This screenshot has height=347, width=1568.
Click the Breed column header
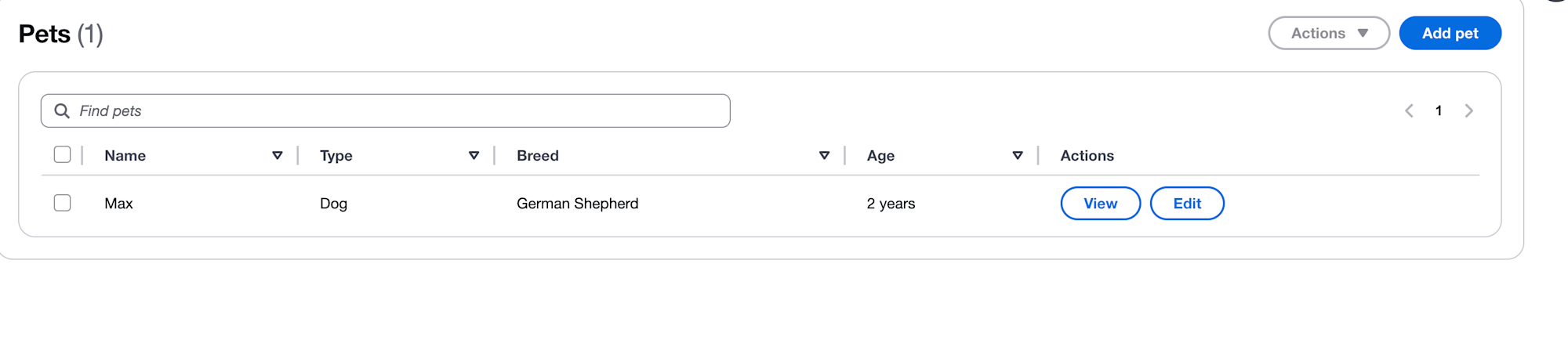tap(538, 156)
